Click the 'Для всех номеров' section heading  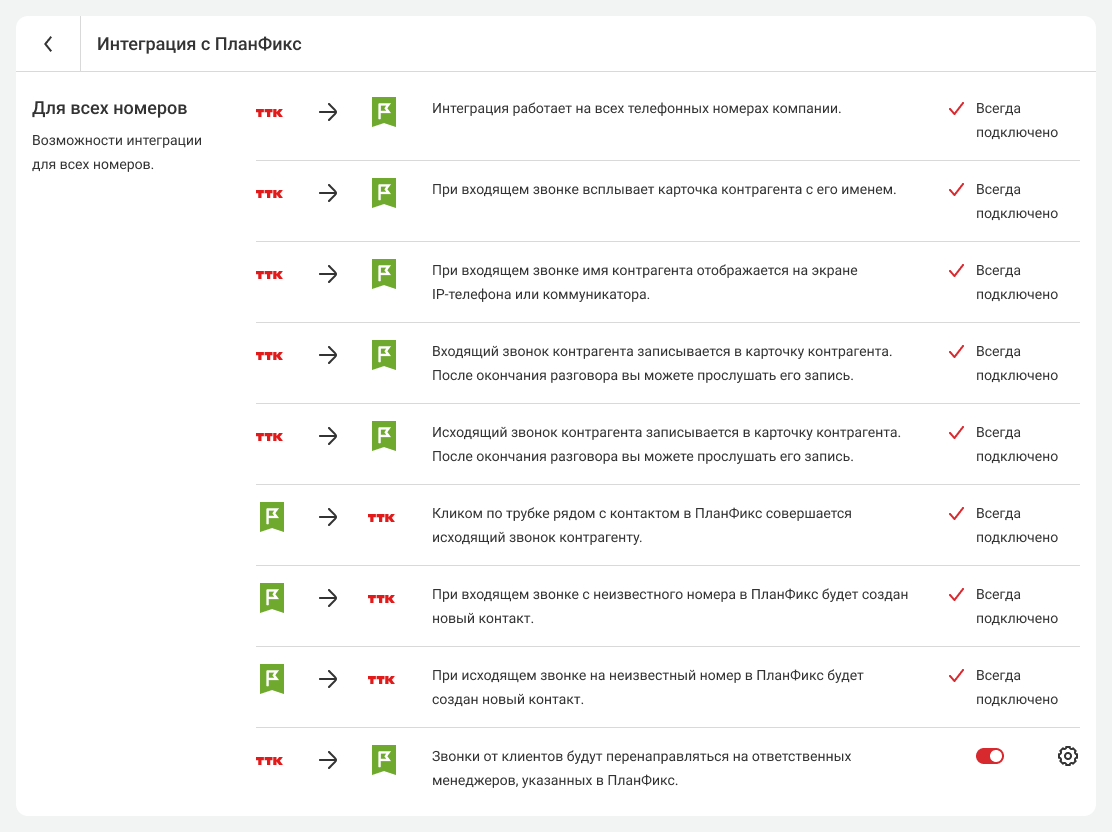pos(110,108)
